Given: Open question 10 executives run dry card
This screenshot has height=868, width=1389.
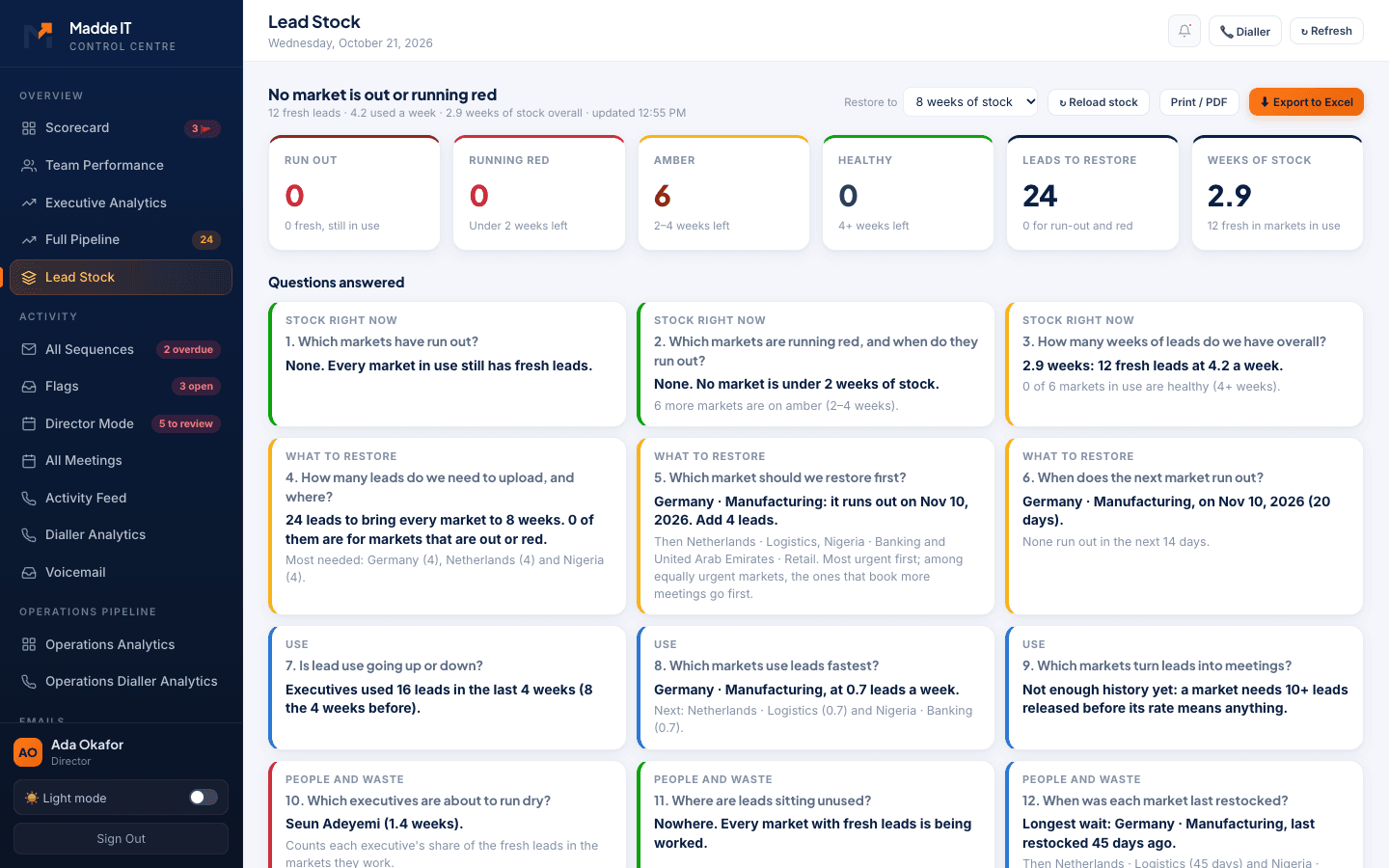Looking at the screenshot, I should (448, 815).
